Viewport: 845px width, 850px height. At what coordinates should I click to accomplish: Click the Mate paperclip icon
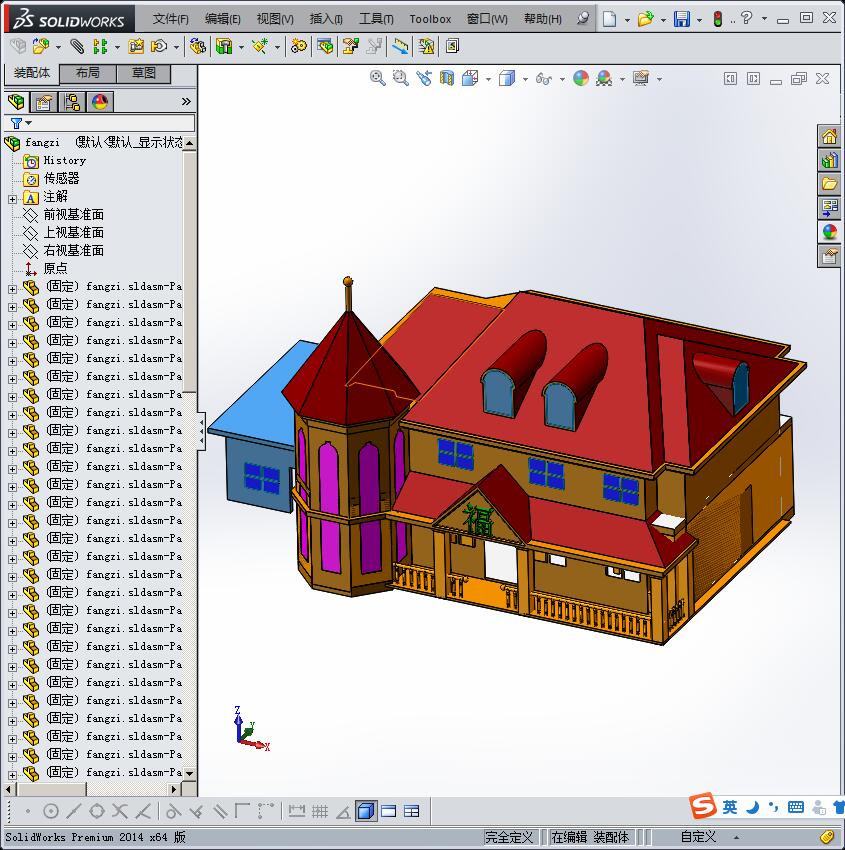(77, 47)
